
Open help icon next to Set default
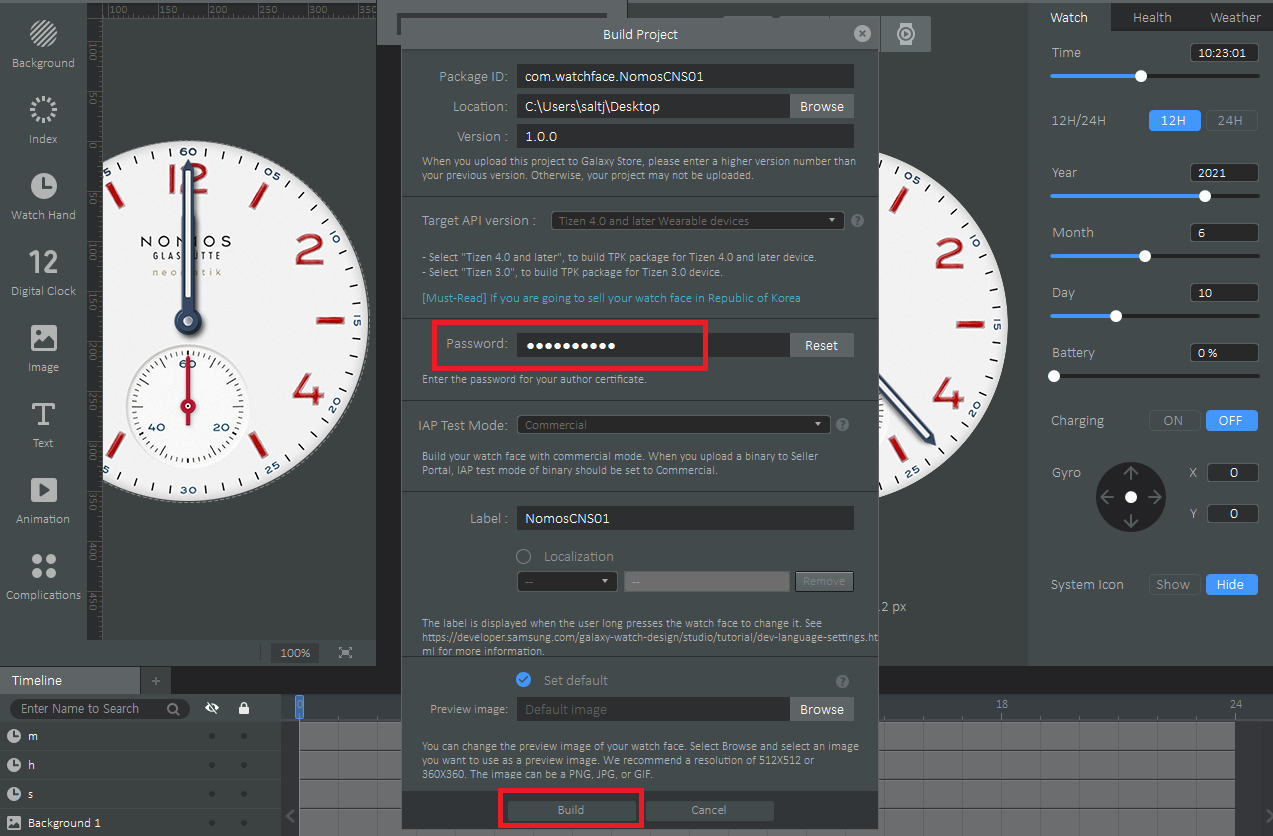pyautogui.click(x=843, y=681)
